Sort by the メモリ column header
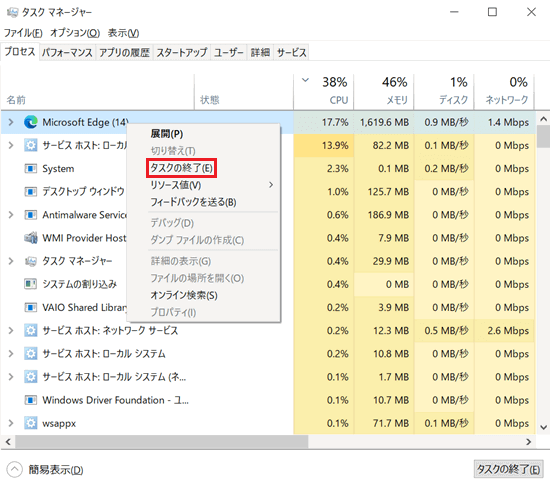 pos(384,92)
